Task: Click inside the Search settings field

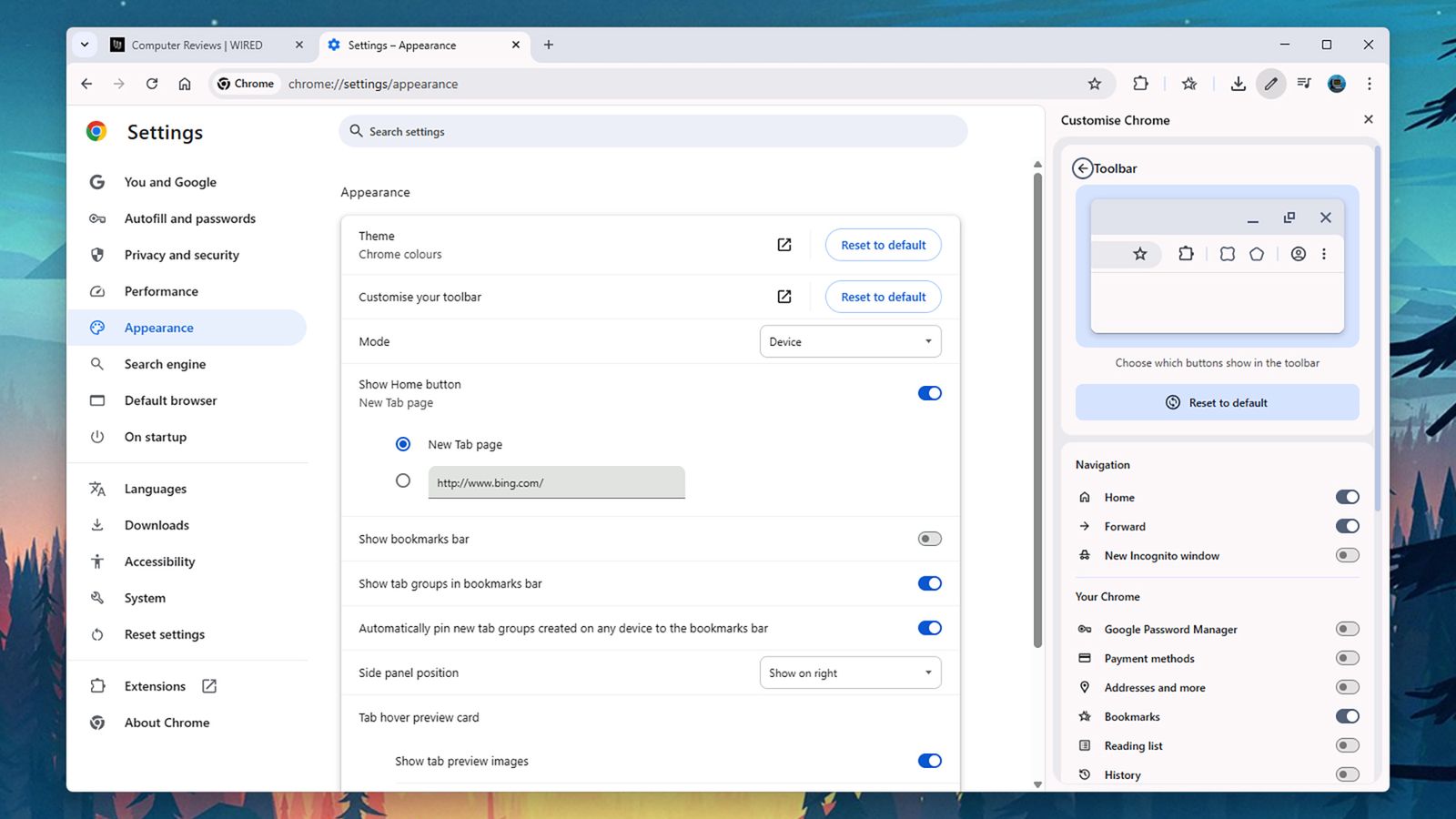Action: pos(651,131)
